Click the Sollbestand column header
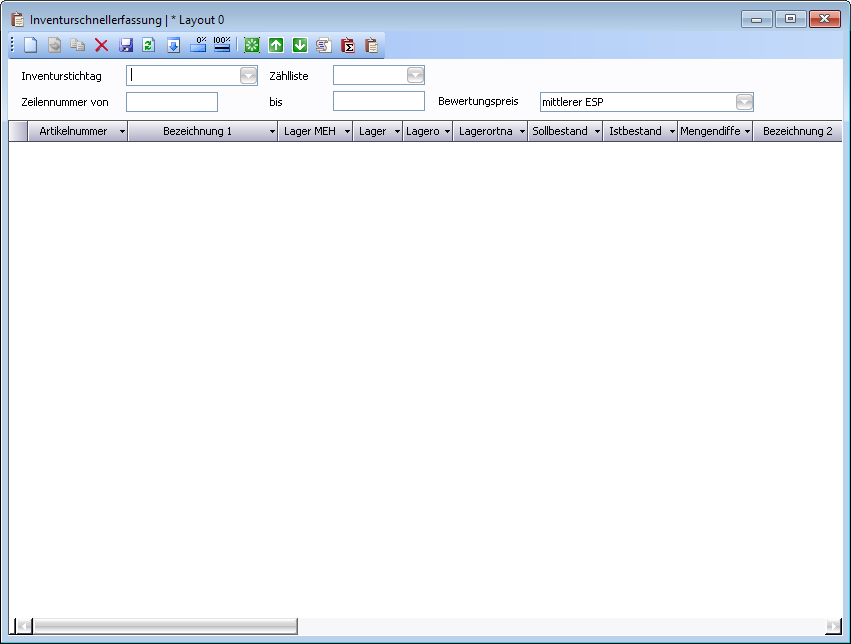Screen dimensions: 851x644 (560, 132)
